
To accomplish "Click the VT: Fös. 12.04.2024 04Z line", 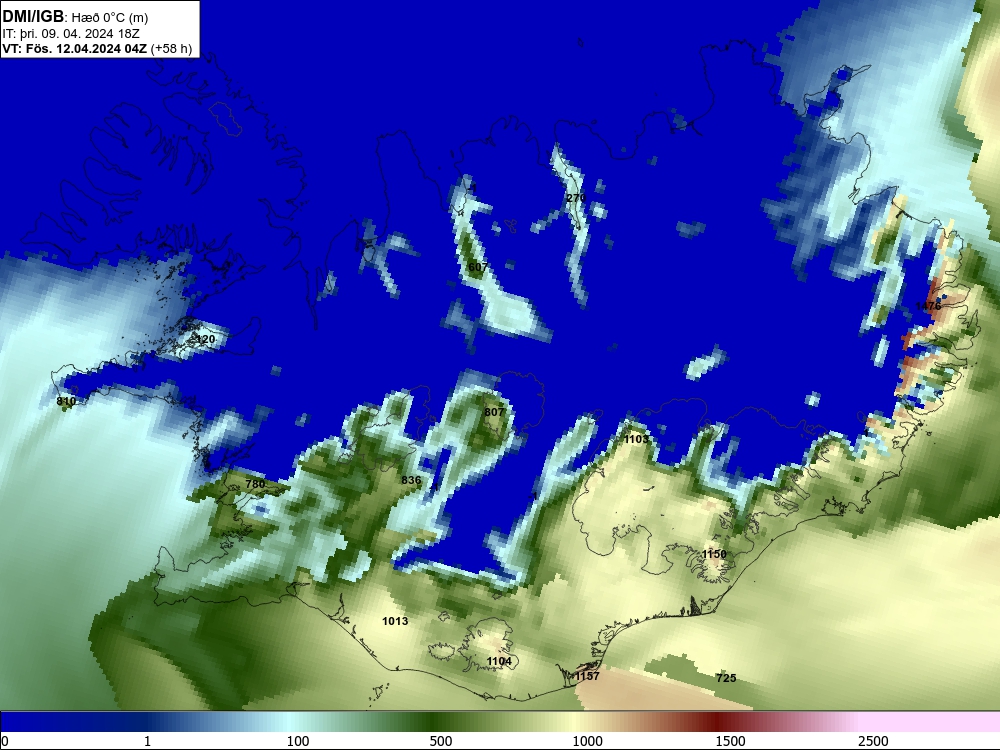I will pyautogui.click(x=97, y=48).
